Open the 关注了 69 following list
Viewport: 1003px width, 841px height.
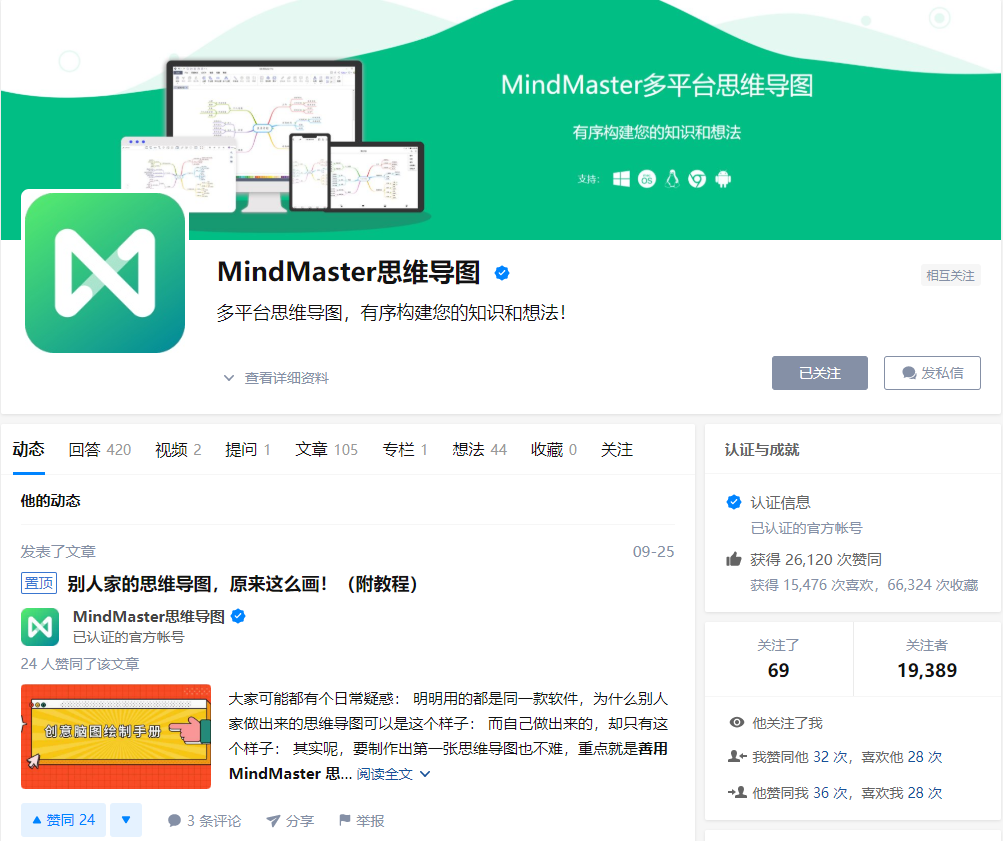pos(778,658)
